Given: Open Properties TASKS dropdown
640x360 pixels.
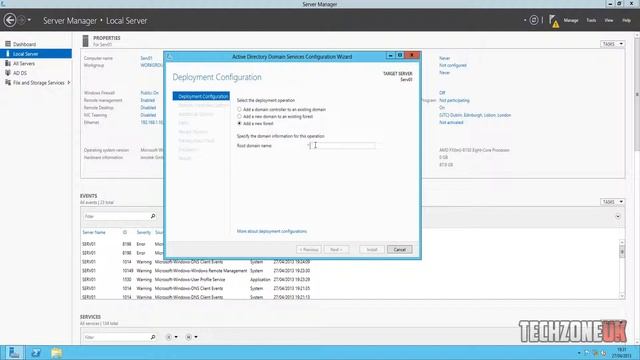Looking at the screenshot, I should [612, 44].
